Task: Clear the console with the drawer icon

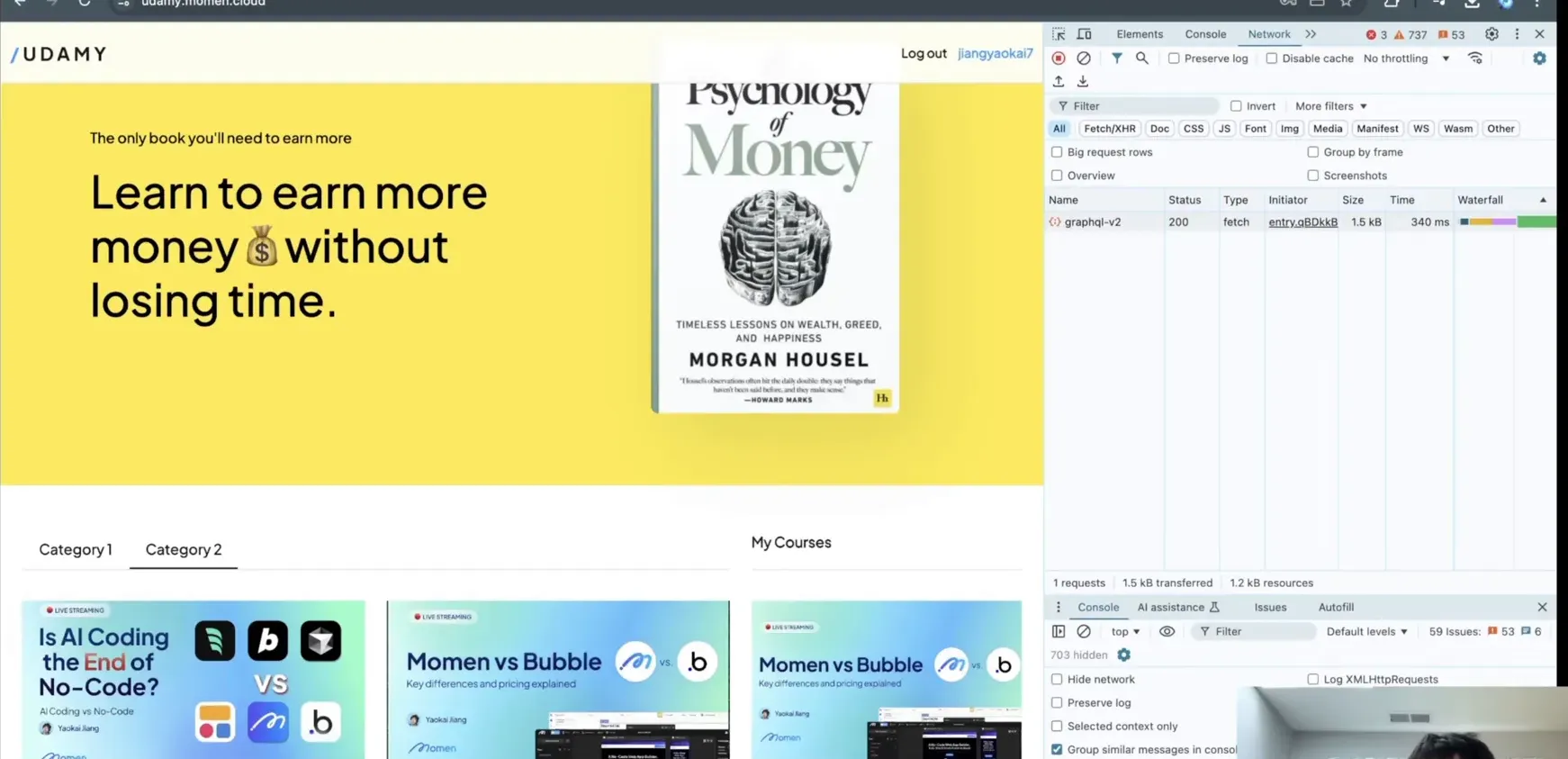Action: [1084, 632]
